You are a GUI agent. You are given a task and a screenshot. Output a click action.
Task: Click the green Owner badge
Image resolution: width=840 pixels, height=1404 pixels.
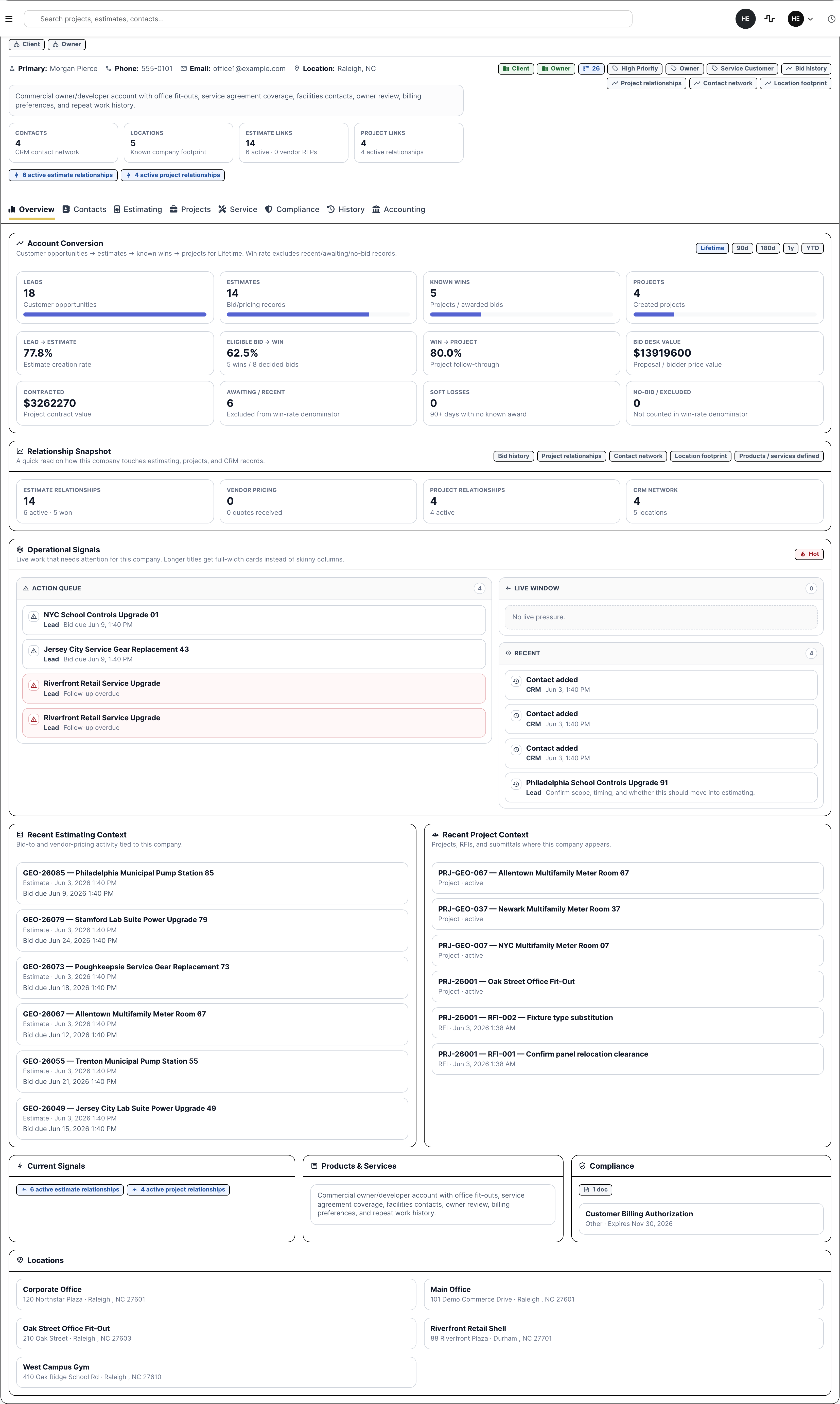pos(556,68)
